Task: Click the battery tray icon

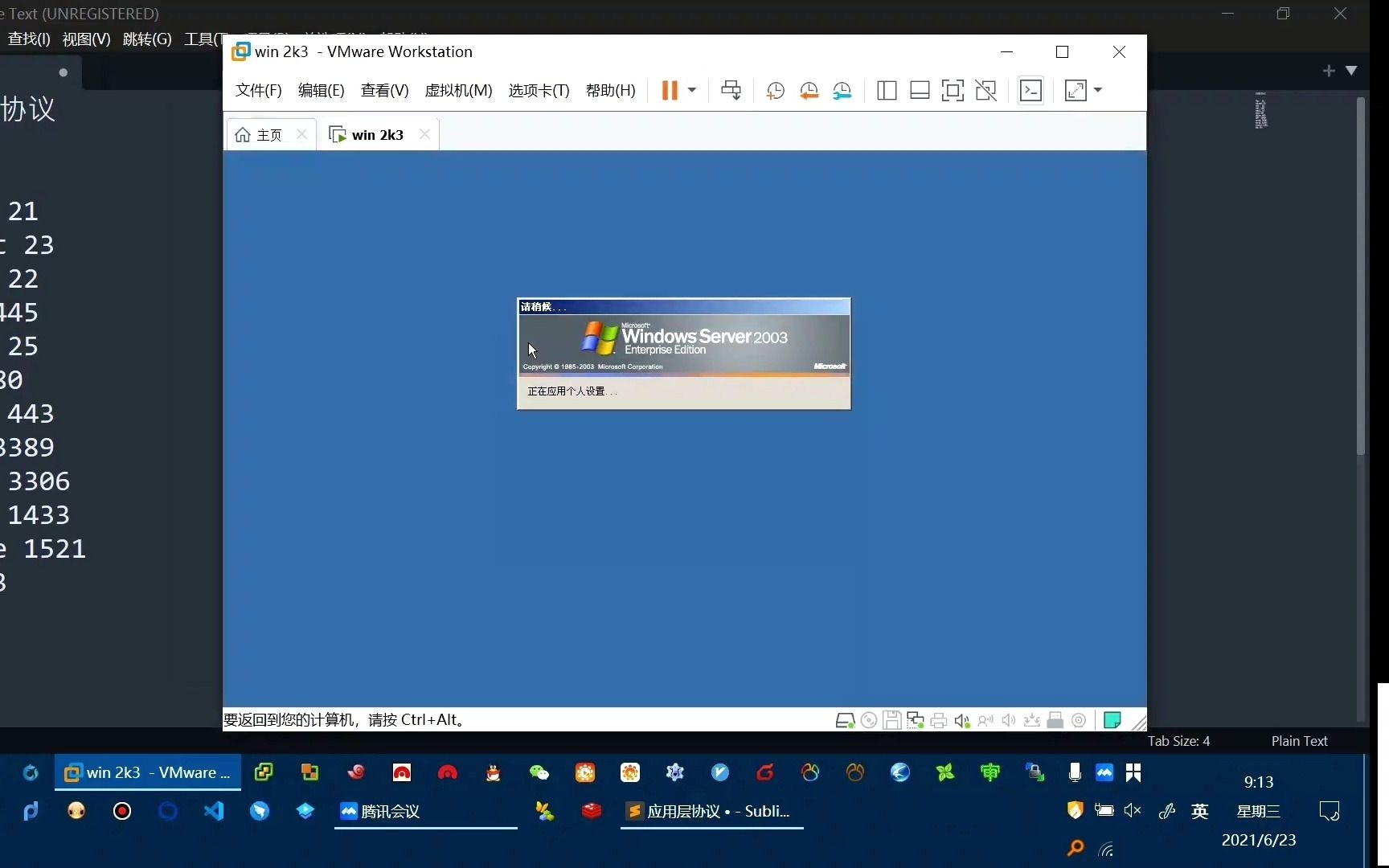Action: pos(1104,810)
